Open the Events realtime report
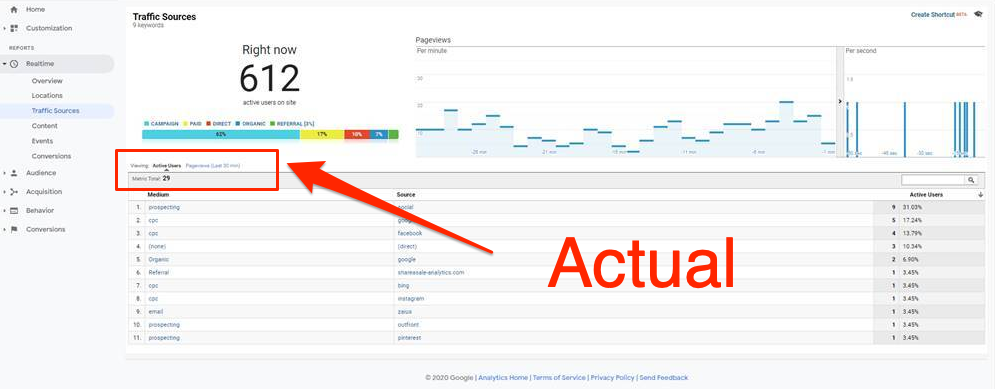This screenshot has height=389, width=995. pos(43,141)
